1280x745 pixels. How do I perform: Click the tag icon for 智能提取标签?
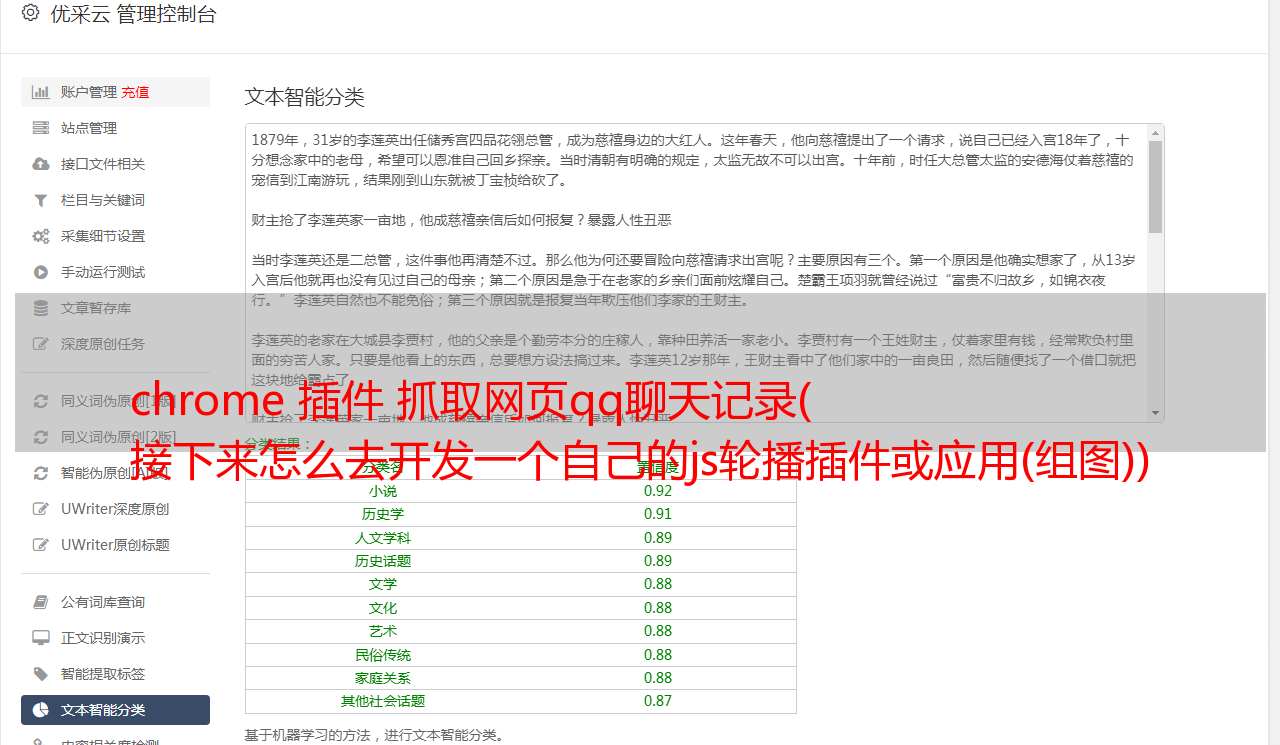[40, 674]
